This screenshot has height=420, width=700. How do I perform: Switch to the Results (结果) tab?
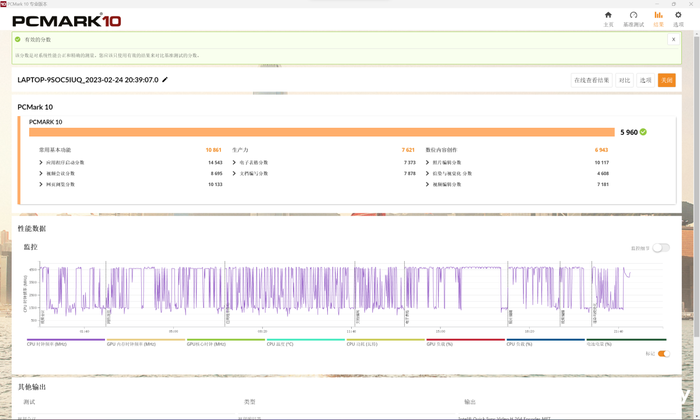pyautogui.click(x=658, y=19)
